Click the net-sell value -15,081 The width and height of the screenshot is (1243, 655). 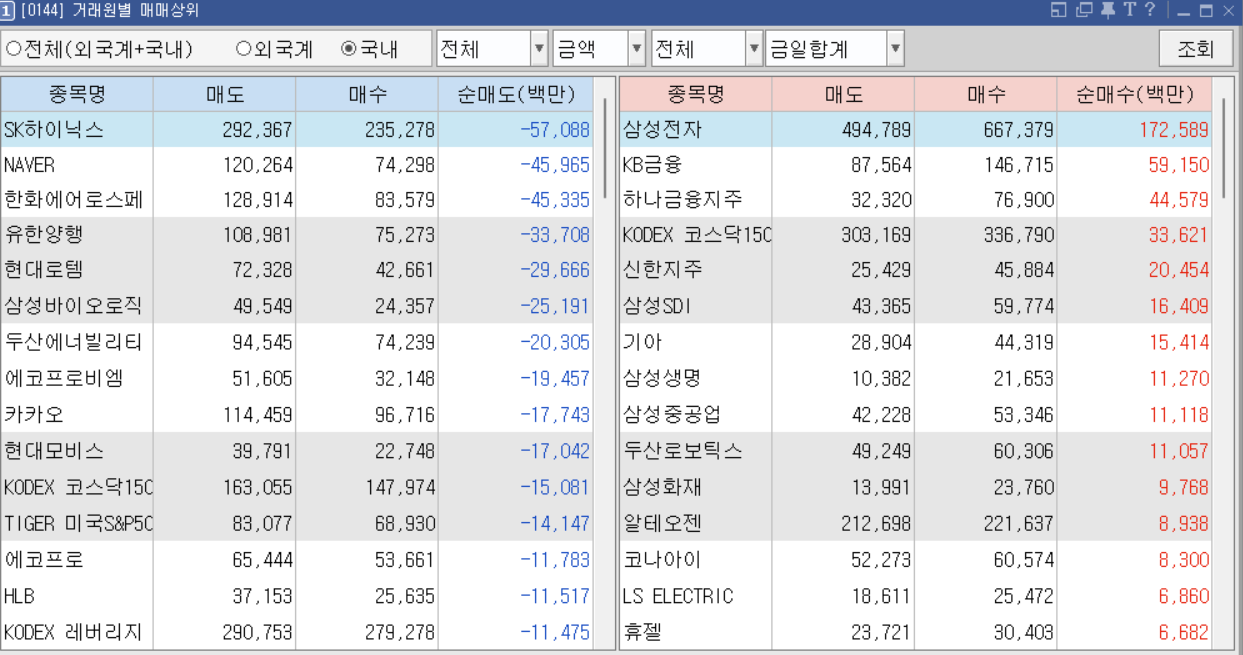point(555,487)
